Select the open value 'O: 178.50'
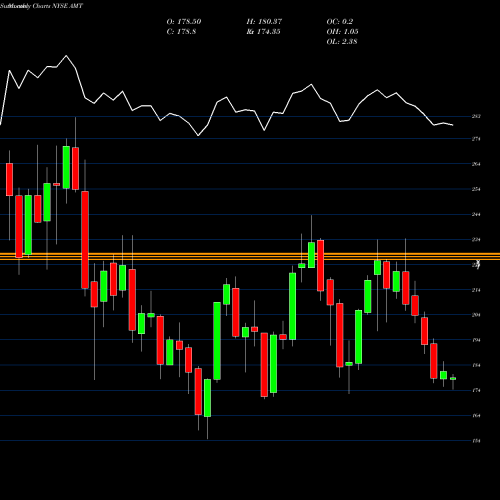500x500 pixels. click(184, 22)
